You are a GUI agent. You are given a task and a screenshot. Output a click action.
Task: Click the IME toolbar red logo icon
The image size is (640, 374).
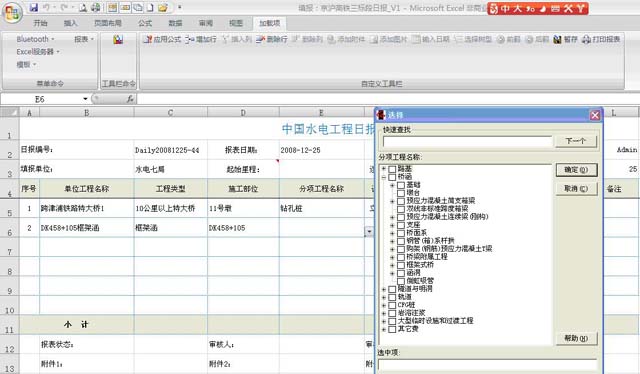coord(494,8)
